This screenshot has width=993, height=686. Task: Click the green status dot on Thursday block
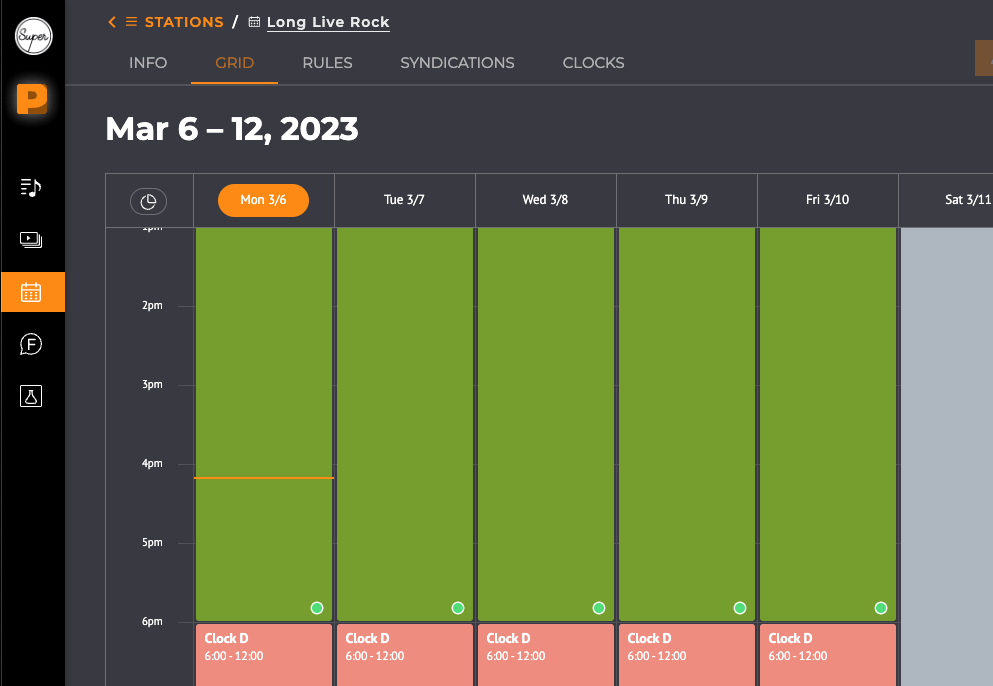(x=740, y=608)
